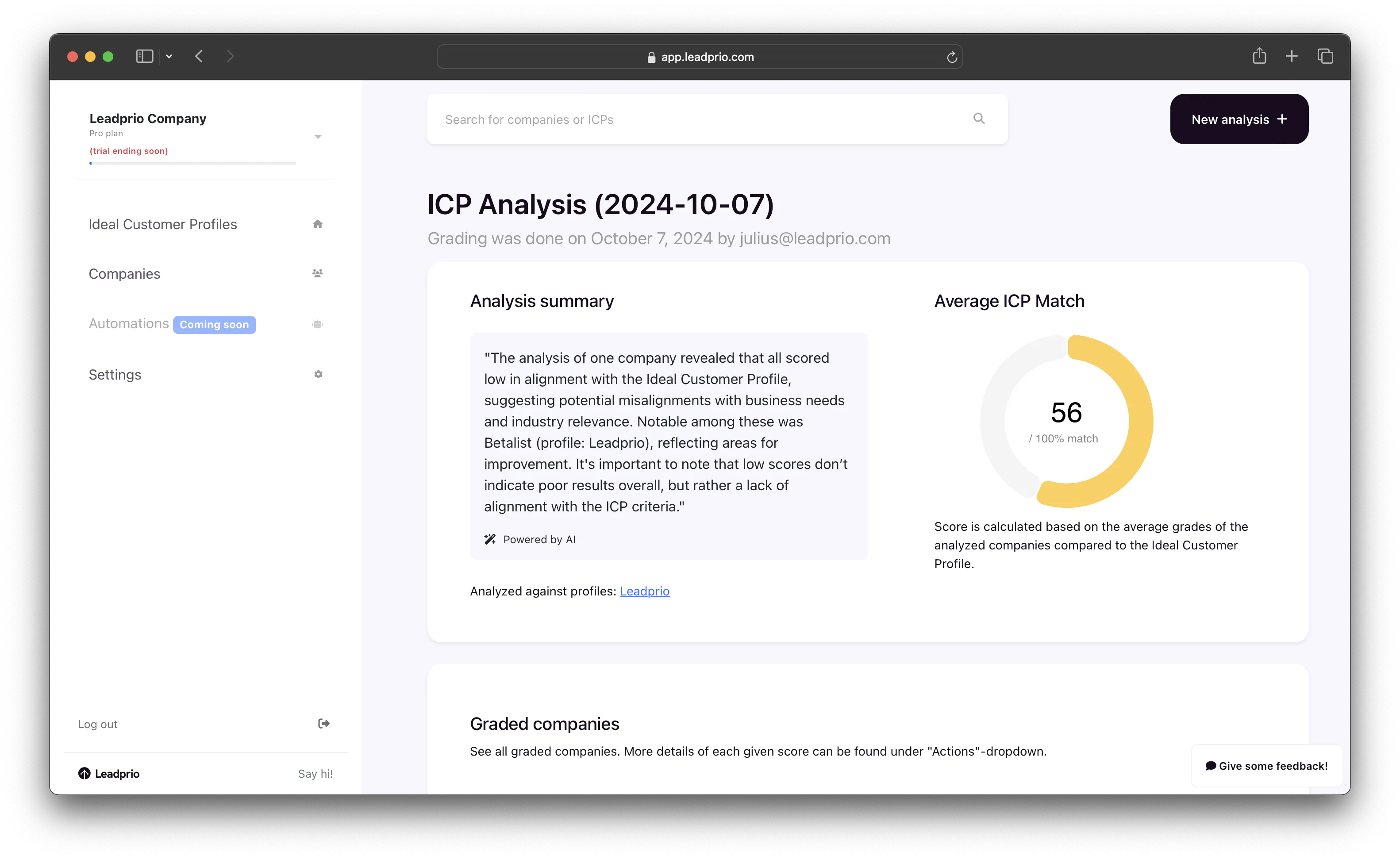The image size is (1400, 860).
Task: Click the app.leadprio.com address bar
Action: (x=699, y=57)
